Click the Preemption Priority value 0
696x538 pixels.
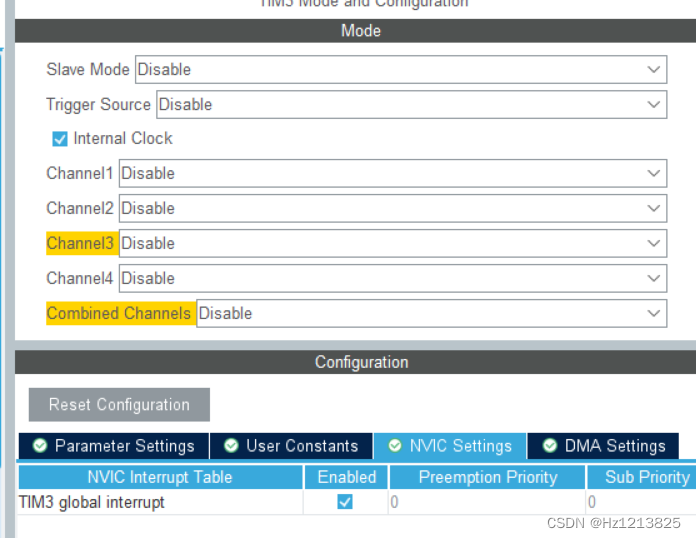(394, 502)
